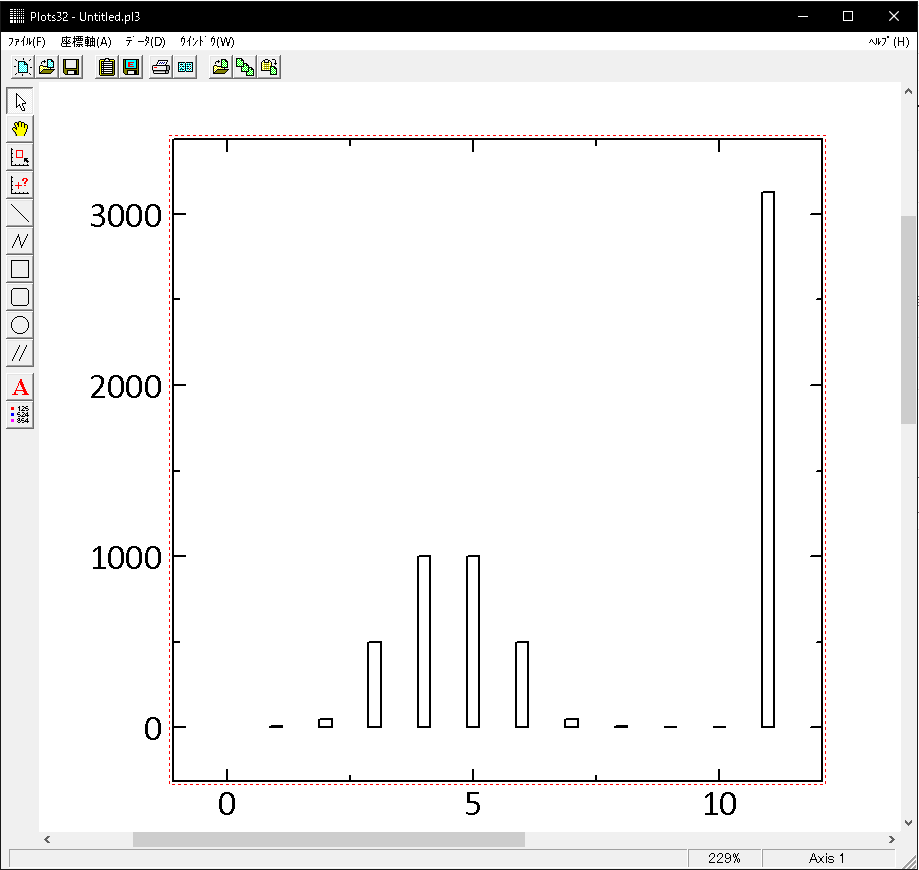Click the bar at x=4 on the chart
This screenshot has height=870, width=919.
click(x=424, y=641)
